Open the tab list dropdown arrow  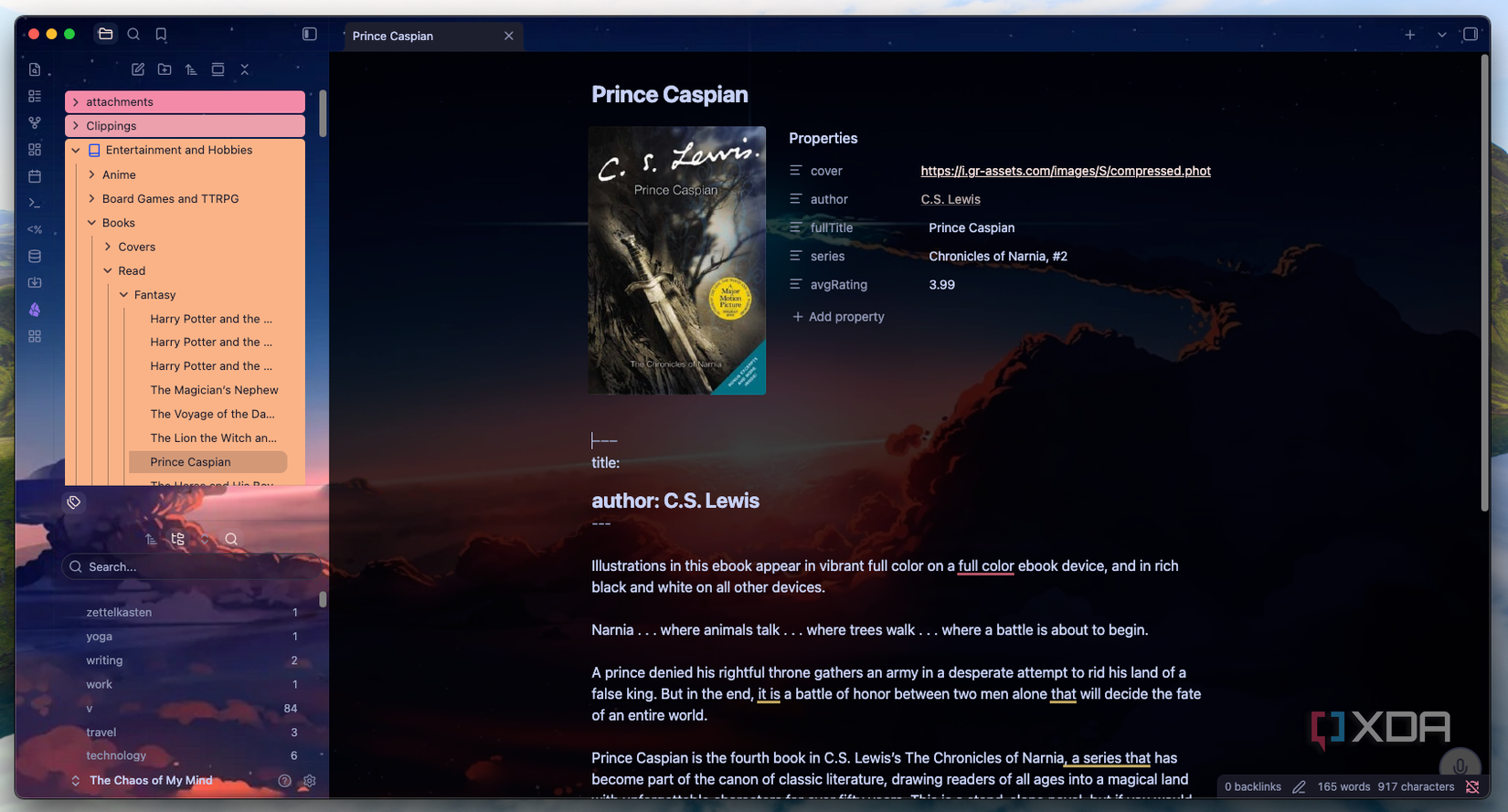[1441, 35]
